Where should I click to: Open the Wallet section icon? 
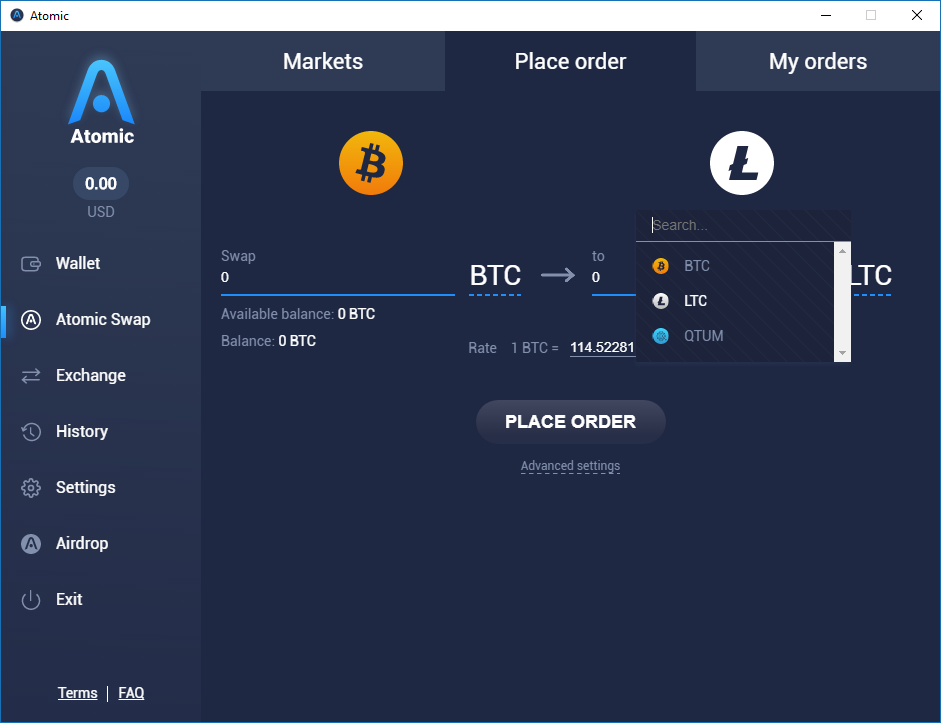[31, 263]
